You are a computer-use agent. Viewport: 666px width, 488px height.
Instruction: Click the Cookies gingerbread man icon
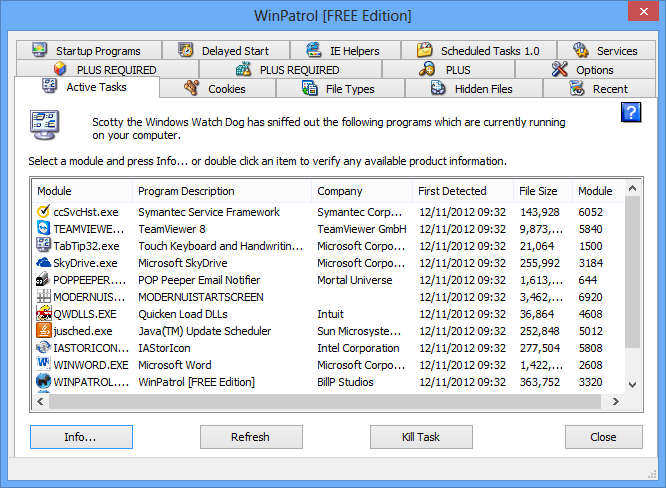(x=192, y=88)
